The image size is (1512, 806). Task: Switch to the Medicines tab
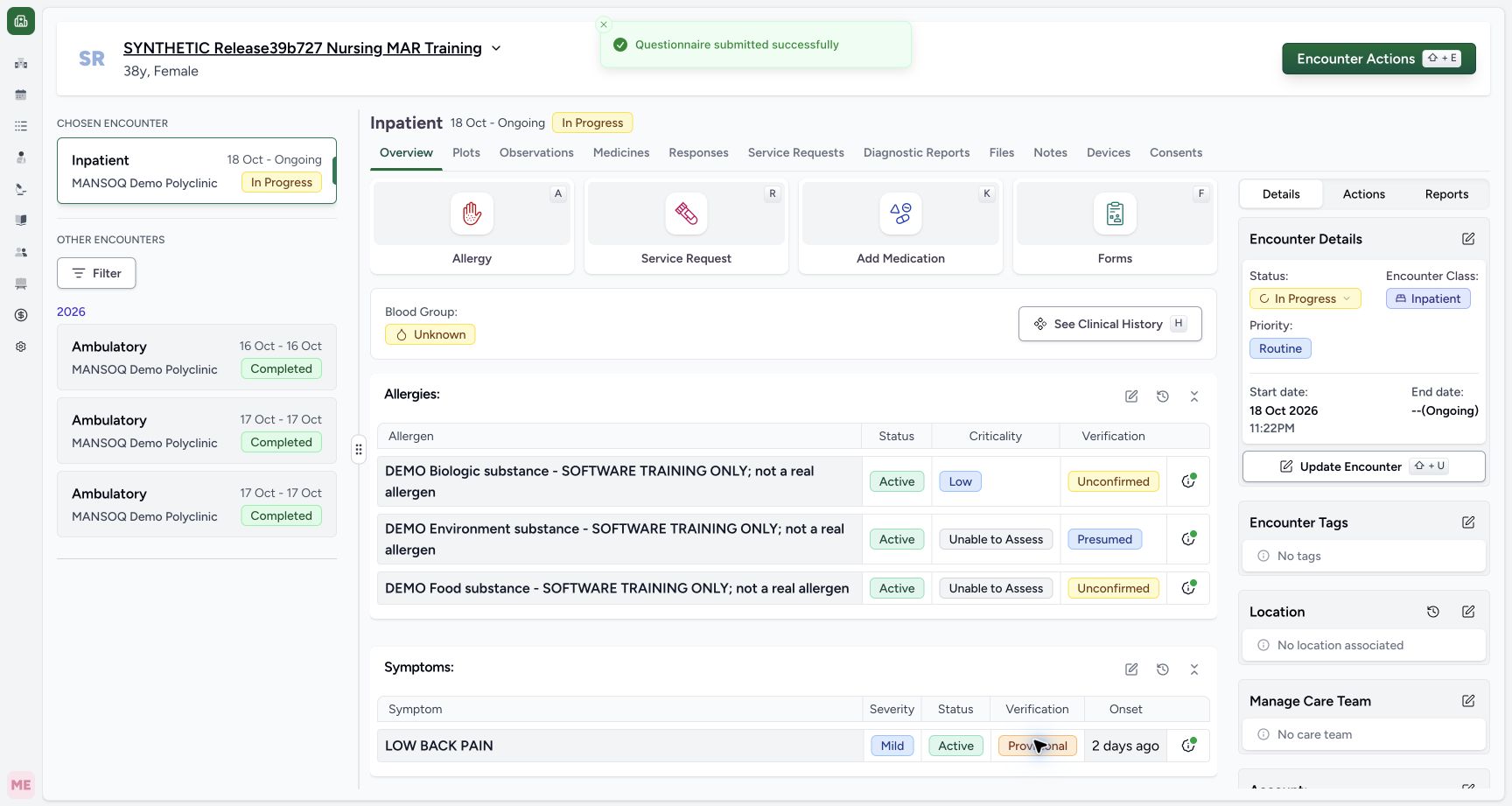621,152
